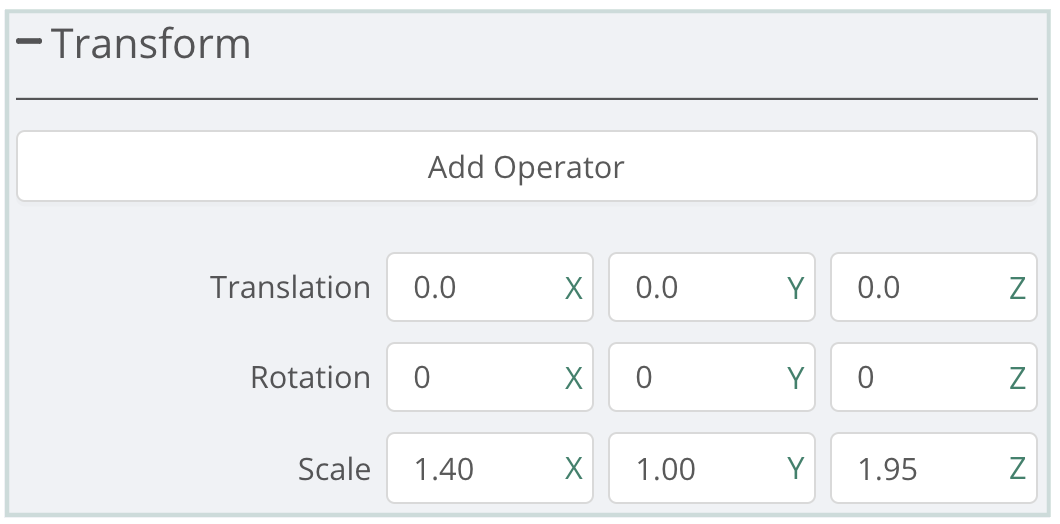This screenshot has width=1060, height=524.
Task: Click the Translation Z input field
Action: click(x=919, y=288)
